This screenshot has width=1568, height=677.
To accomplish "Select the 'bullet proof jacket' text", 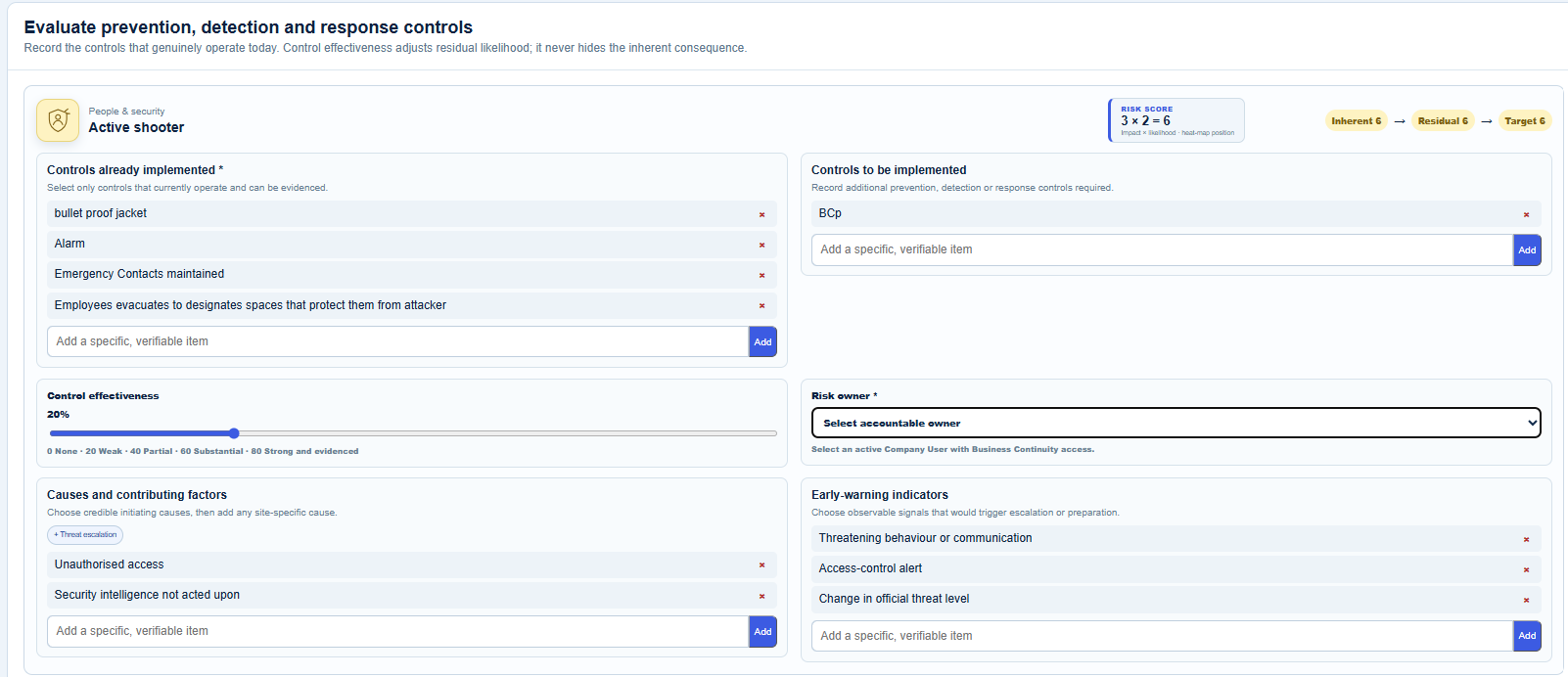I will pyautogui.click(x=101, y=213).
